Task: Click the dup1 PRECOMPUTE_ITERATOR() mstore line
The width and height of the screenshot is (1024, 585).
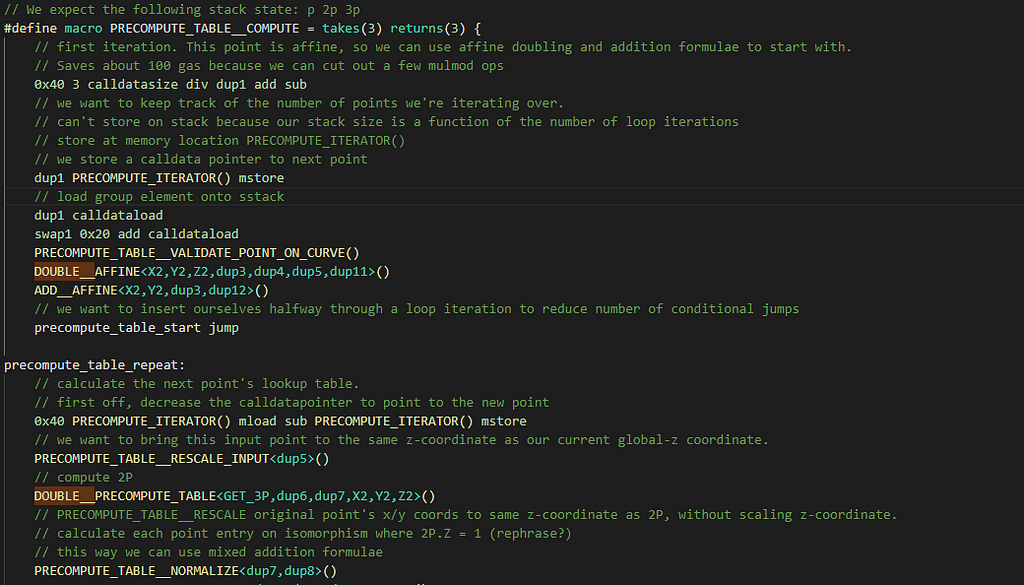Action: pyautogui.click(x=159, y=178)
